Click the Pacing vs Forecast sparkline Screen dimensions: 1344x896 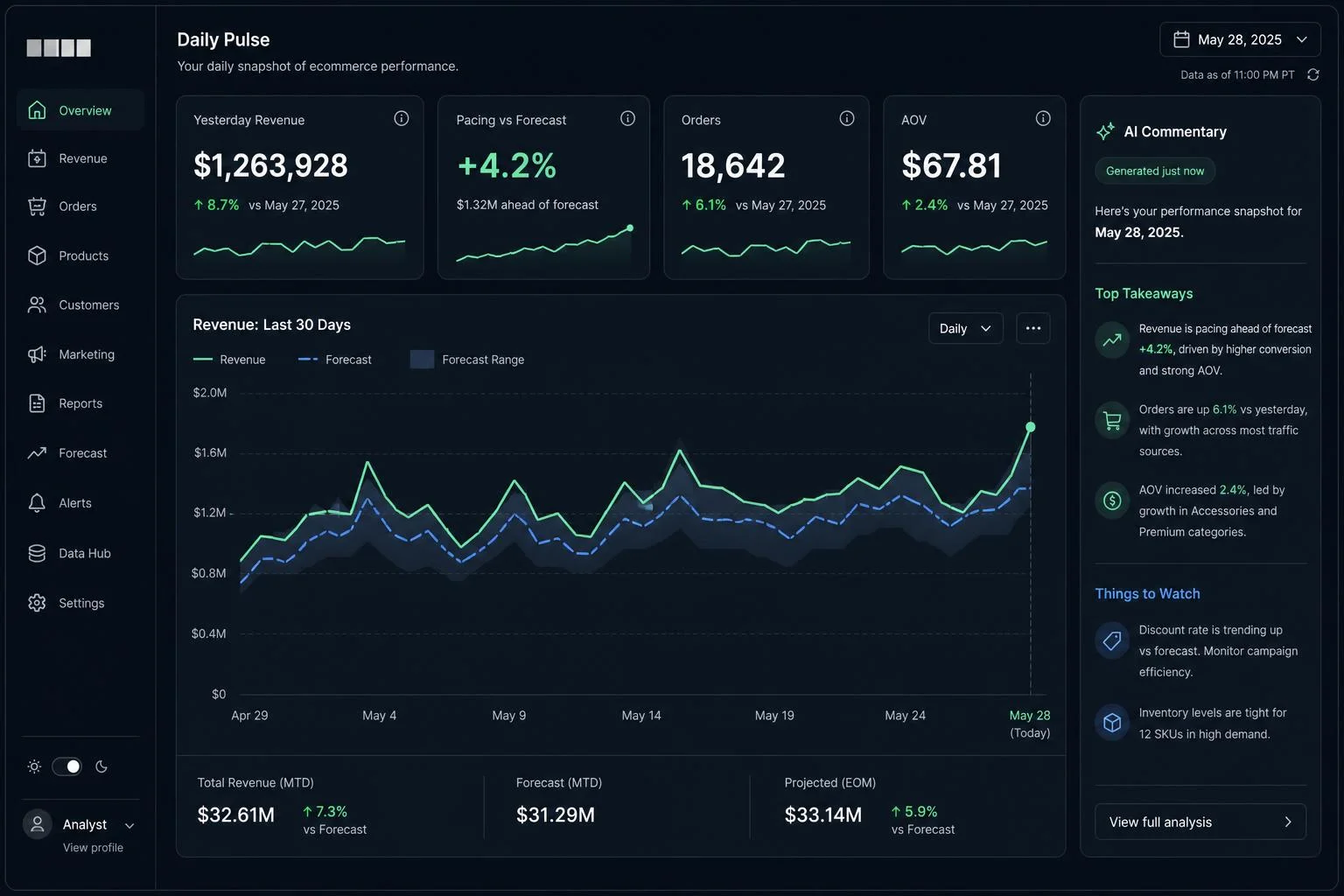tap(544, 245)
